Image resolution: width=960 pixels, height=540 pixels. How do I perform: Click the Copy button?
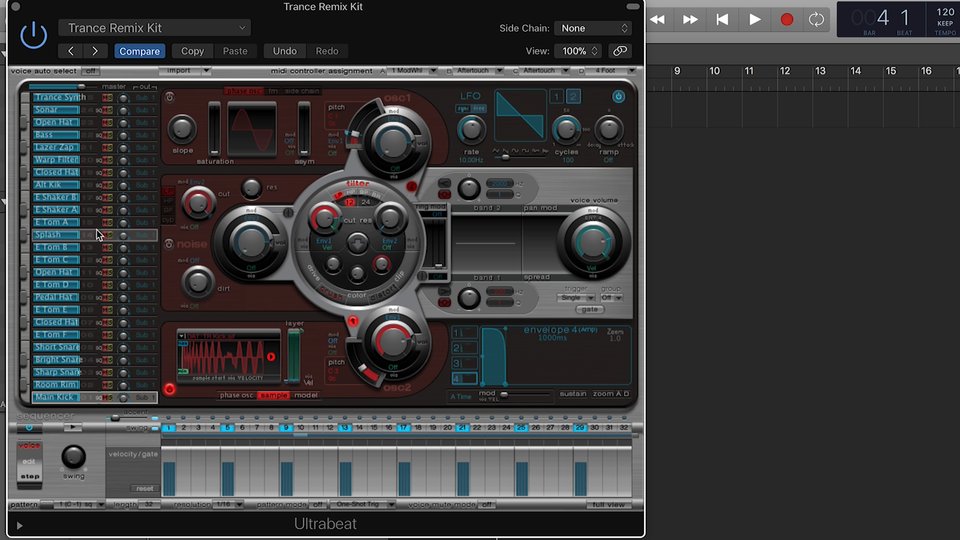click(192, 51)
